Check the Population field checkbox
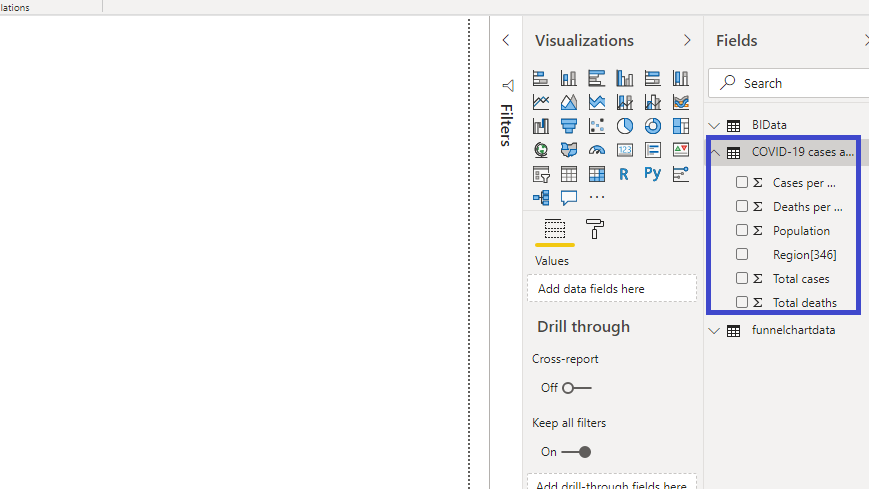Screen dimensions: 869x489 [742, 231]
